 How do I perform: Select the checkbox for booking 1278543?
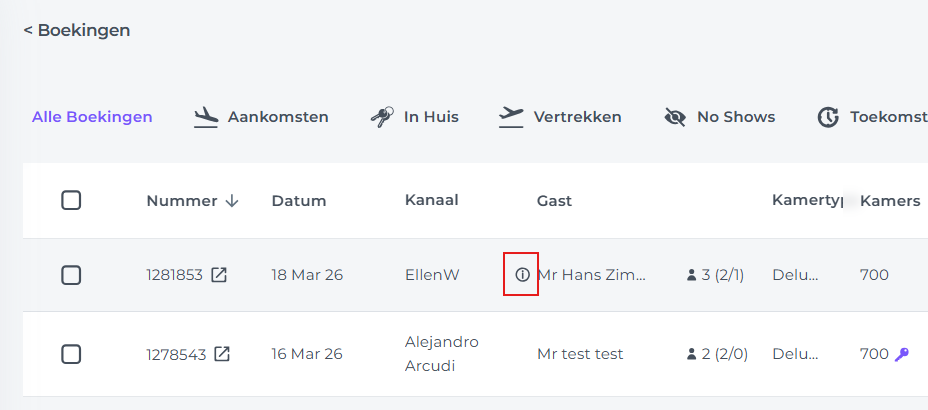coord(71,354)
